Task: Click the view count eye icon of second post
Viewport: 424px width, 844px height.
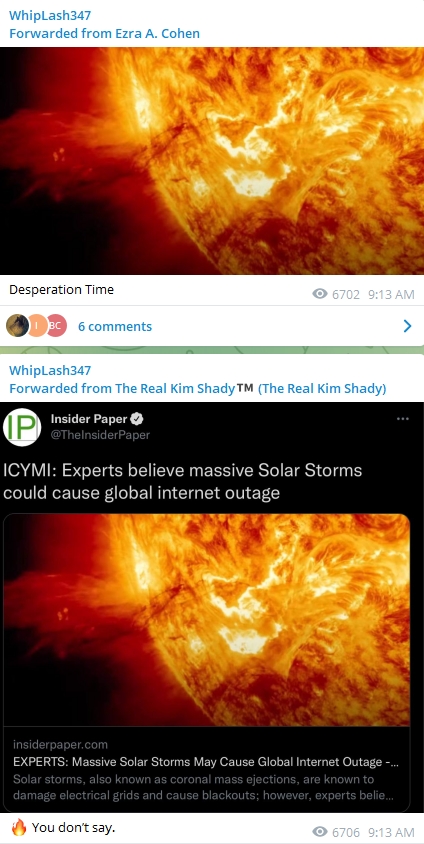Action: [x=320, y=832]
